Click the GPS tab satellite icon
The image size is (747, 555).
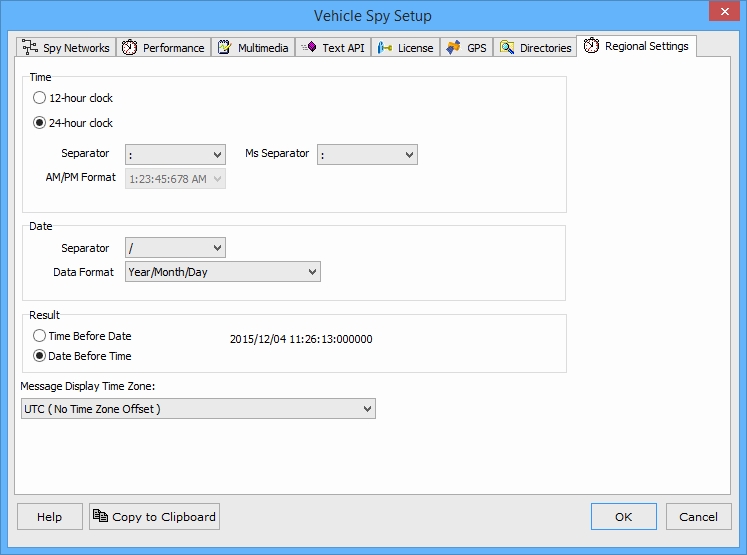point(453,48)
